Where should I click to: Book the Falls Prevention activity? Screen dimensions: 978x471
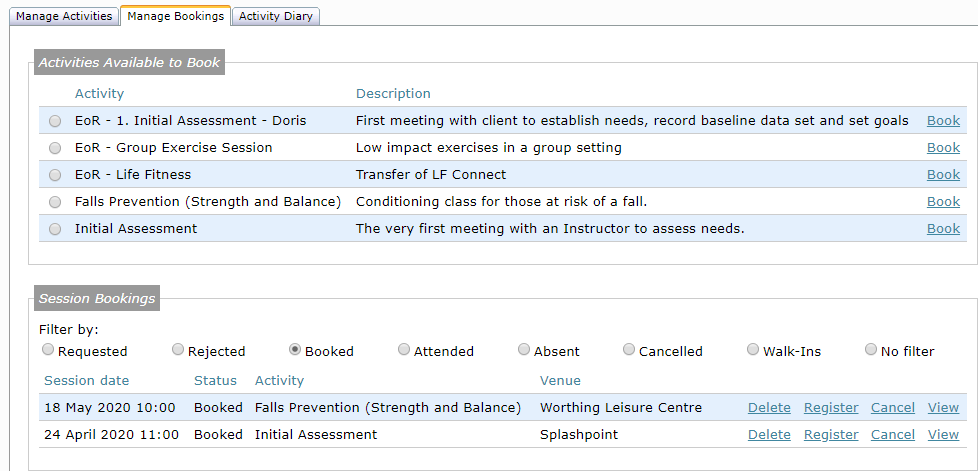tap(943, 202)
